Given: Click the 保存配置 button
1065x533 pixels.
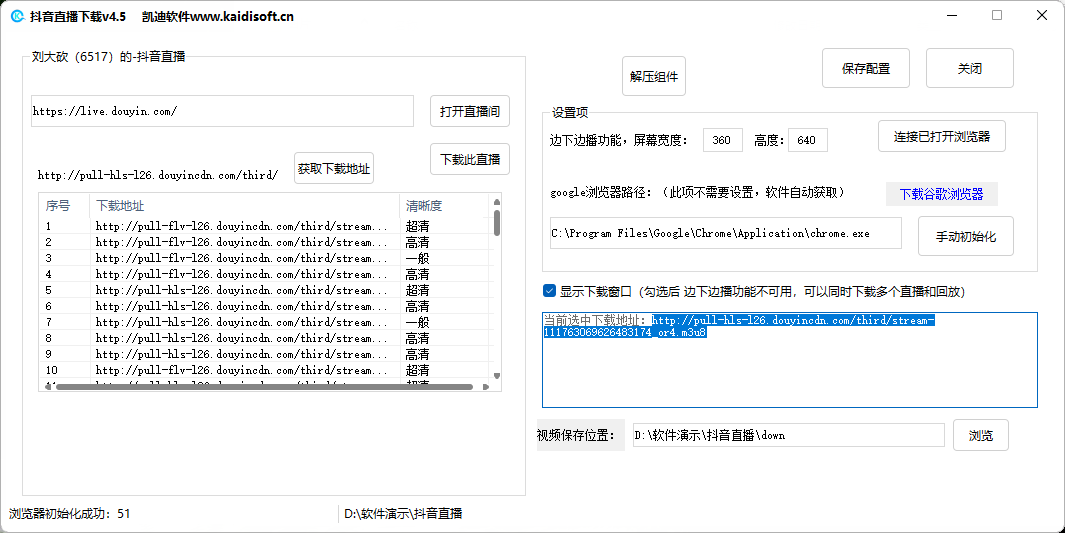Looking at the screenshot, I should tap(865, 69).
